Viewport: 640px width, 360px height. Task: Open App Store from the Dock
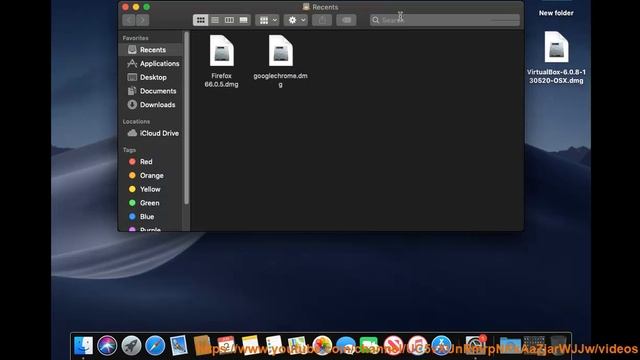click(441, 345)
